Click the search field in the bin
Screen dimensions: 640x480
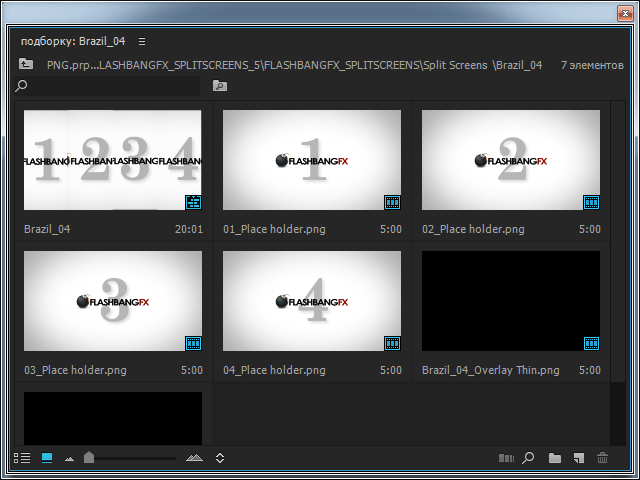[x=107, y=86]
